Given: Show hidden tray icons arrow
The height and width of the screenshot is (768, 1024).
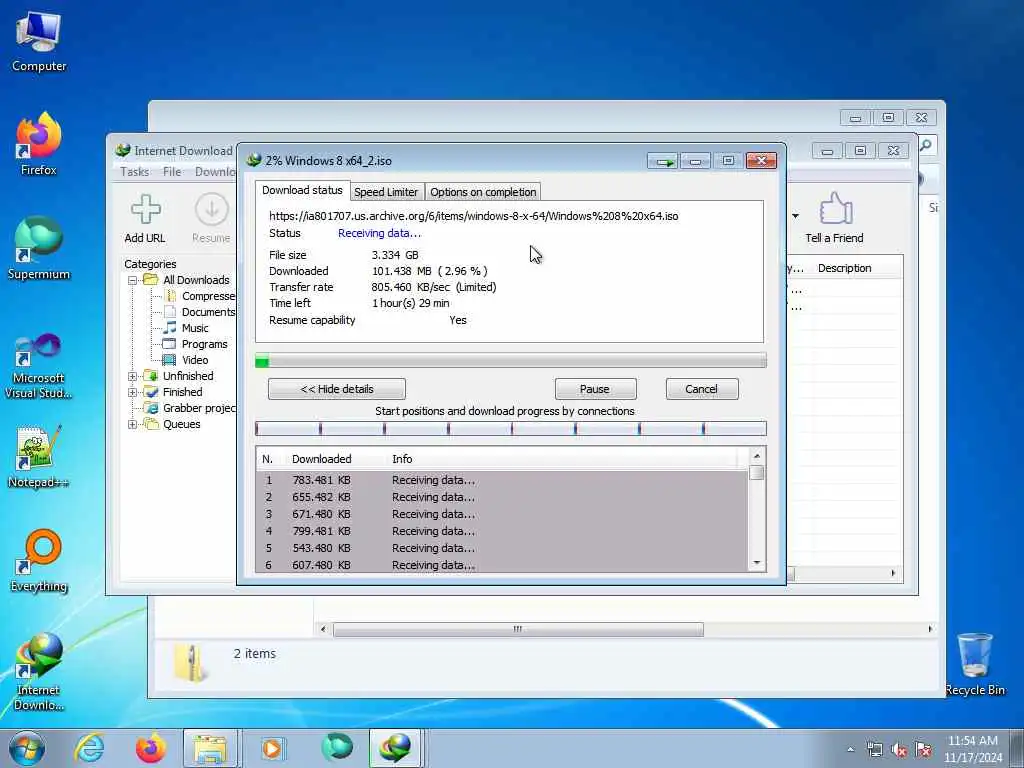Looking at the screenshot, I should [850, 750].
